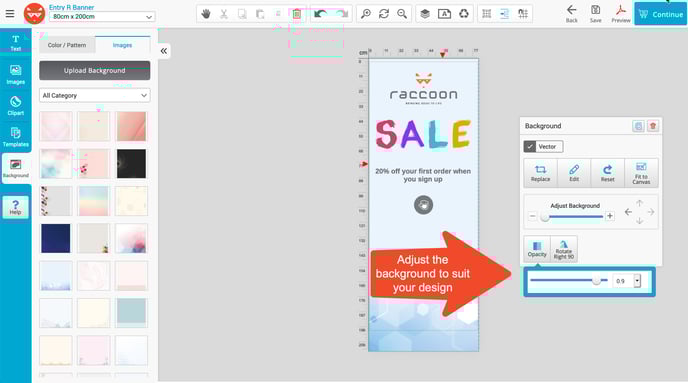Click the opacity value field showing 0.9
Viewport: 688px width, 383px height.
[x=623, y=281]
